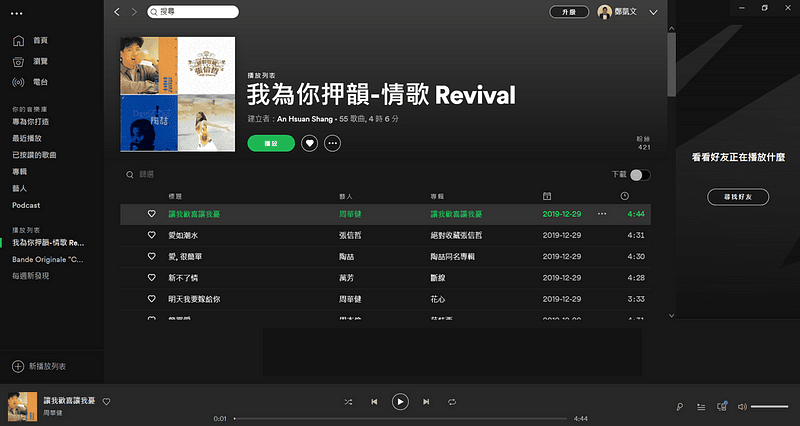This screenshot has height=426, width=800.
Task: Click the now playing album thumbnail
Action: pos(22,406)
